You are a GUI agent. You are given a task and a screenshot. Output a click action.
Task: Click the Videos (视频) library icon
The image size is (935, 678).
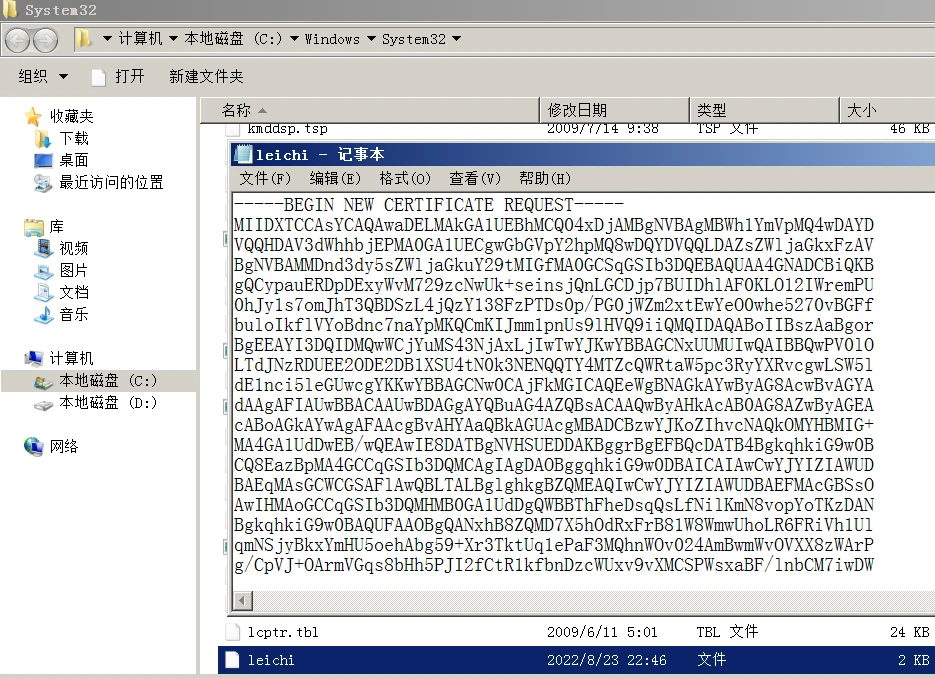pos(44,248)
